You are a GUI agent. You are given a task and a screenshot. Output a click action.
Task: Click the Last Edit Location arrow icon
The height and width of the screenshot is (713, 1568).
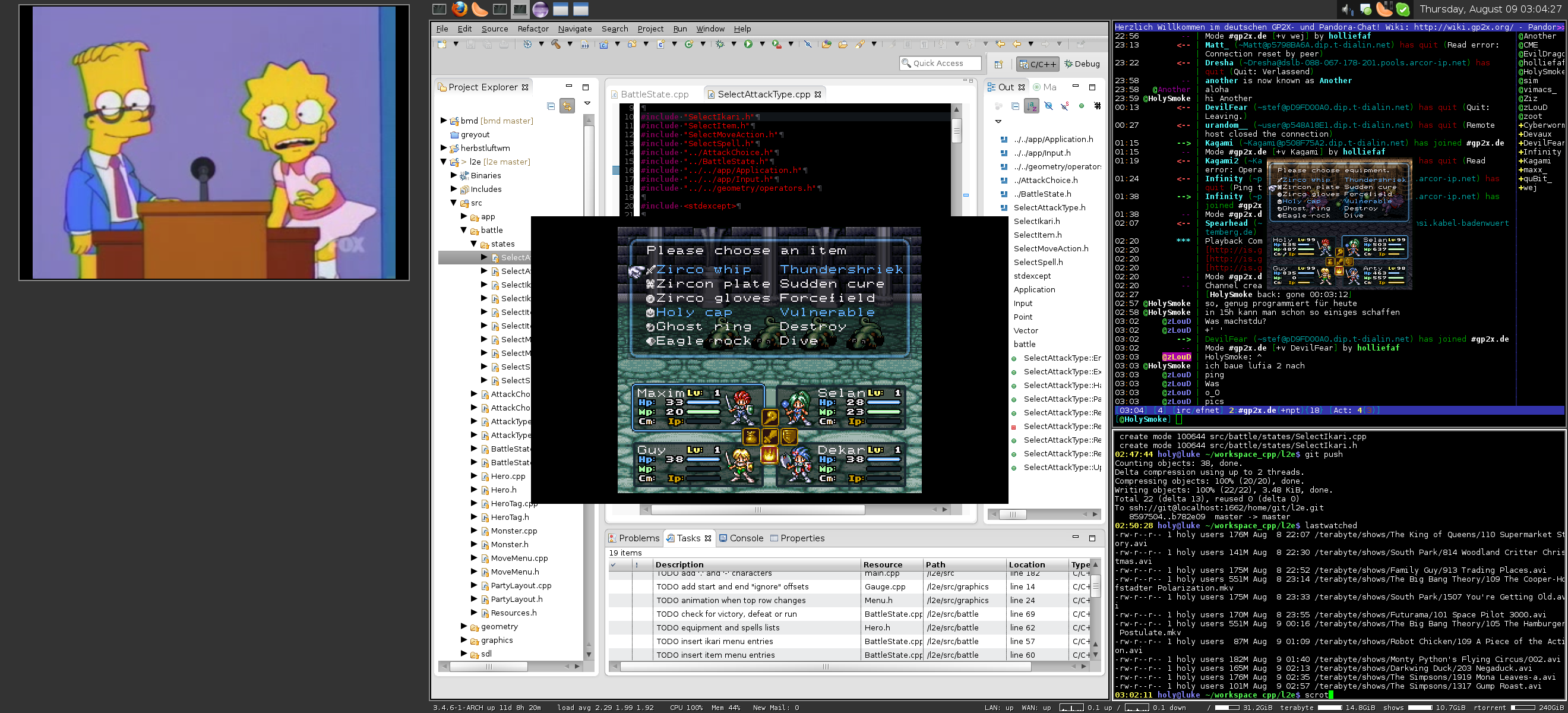(1000, 44)
